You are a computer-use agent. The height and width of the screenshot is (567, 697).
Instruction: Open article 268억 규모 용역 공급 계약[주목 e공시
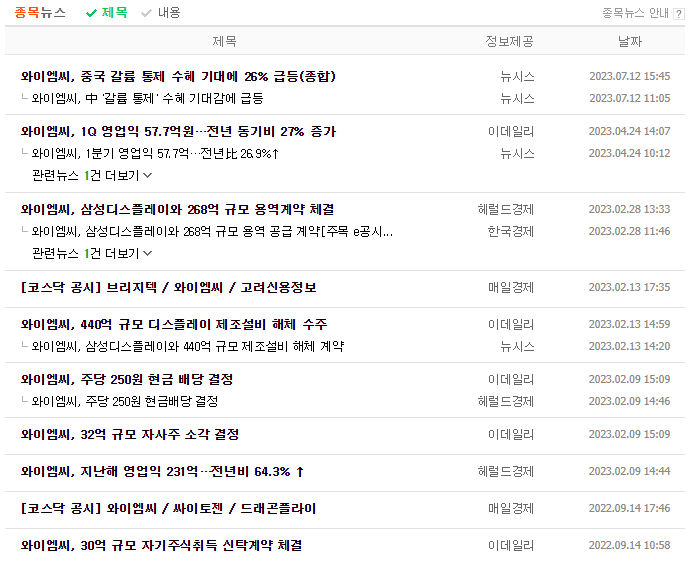tap(212, 231)
